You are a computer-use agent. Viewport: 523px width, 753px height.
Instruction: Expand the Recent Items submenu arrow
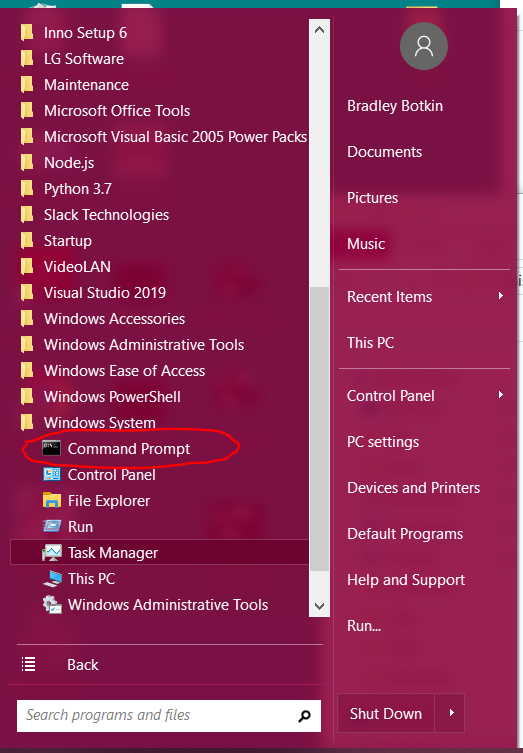pos(500,296)
